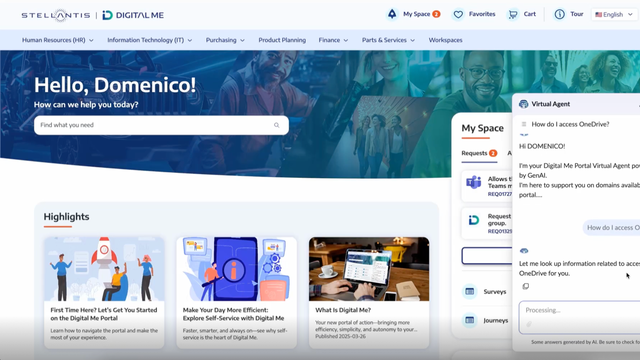Open the laptop 'What Is Digital Me?' thumbnail
640x360 pixels.
point(369,269)
